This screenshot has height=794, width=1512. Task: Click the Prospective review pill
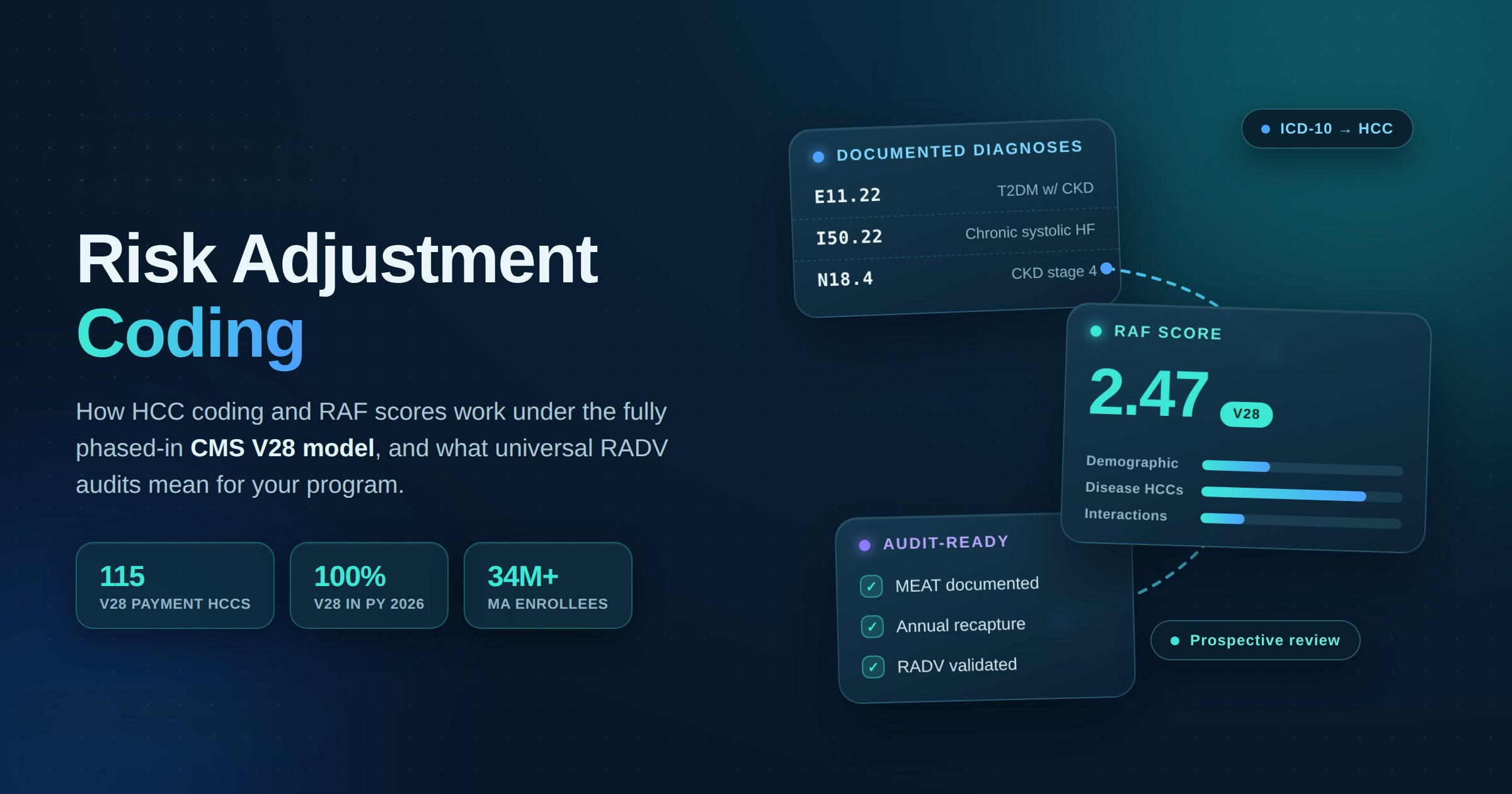click(x=1255, y=640)
